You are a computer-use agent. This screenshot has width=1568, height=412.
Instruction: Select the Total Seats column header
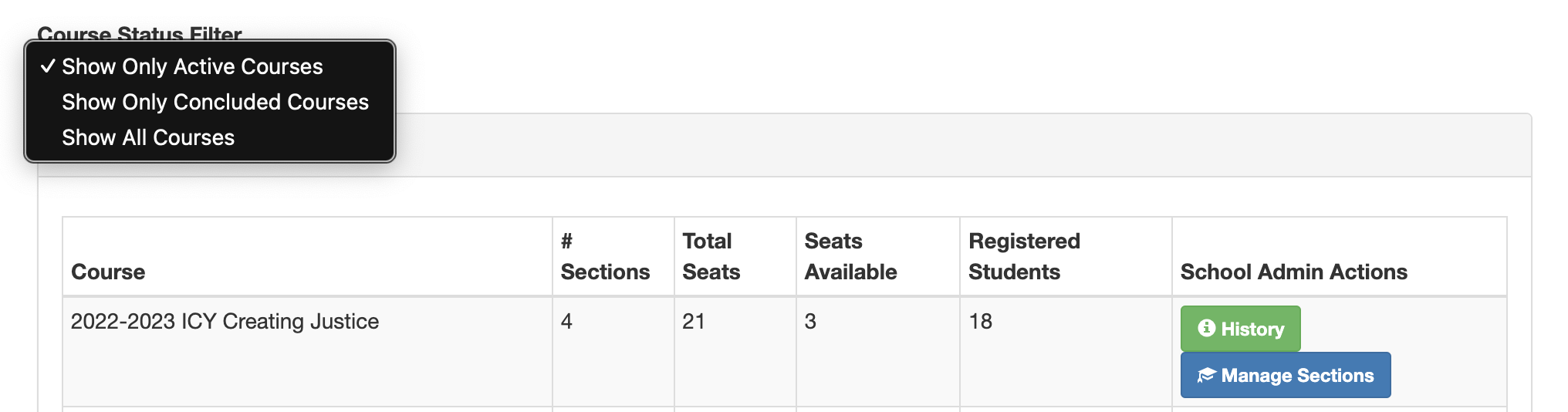coord(711,256)
